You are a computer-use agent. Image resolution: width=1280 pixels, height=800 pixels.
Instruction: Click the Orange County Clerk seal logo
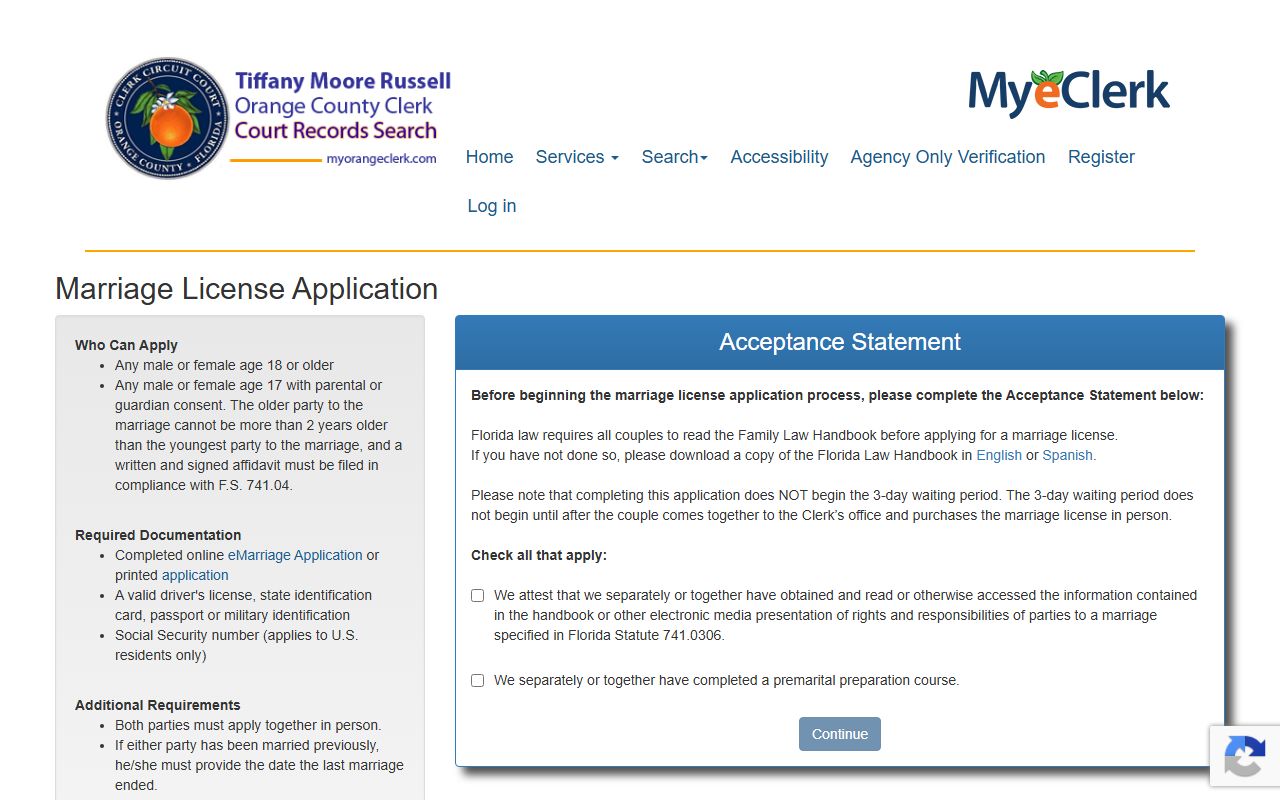(167, 118)
